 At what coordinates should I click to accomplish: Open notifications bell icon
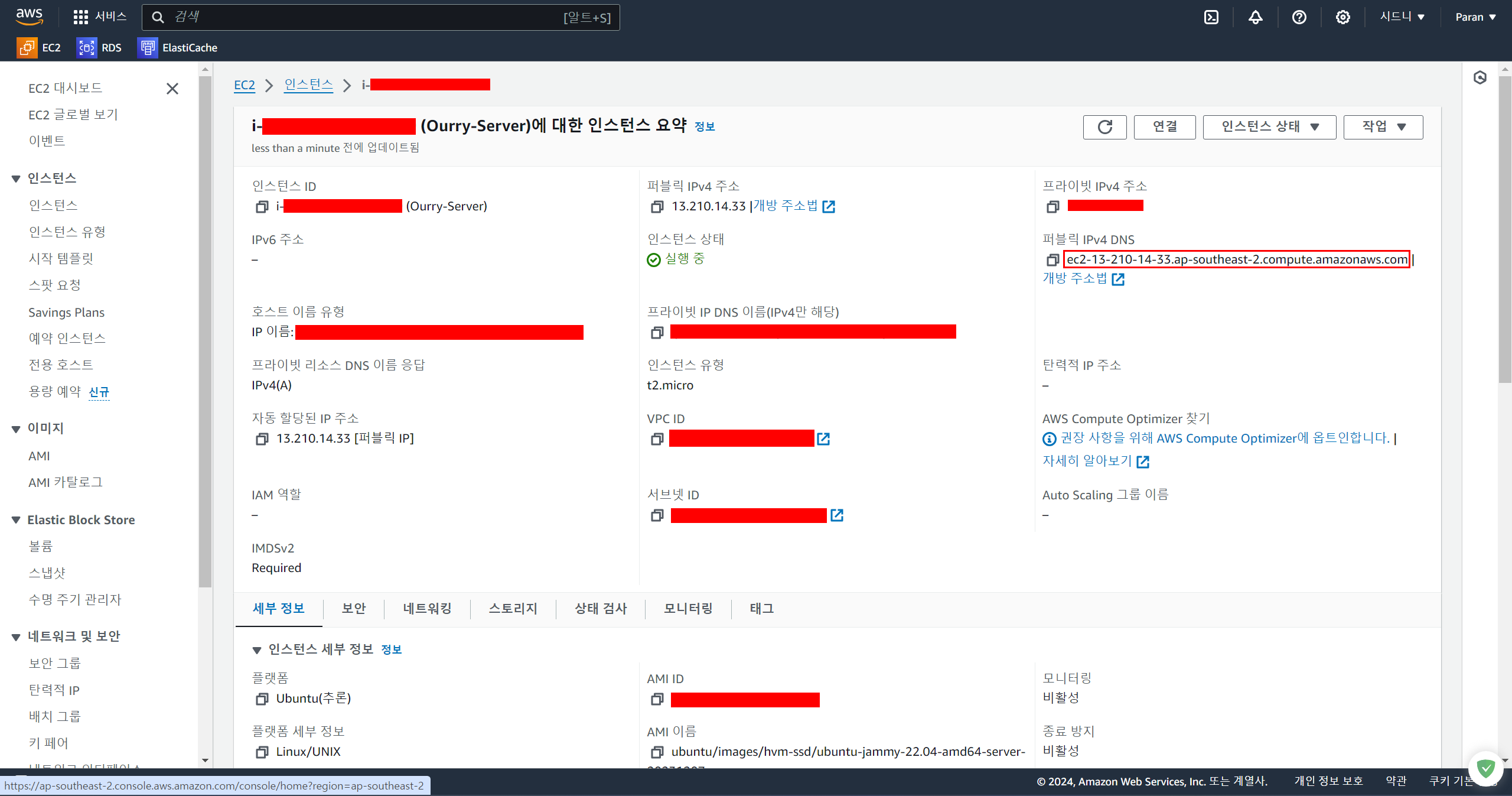pos(1255,17)
